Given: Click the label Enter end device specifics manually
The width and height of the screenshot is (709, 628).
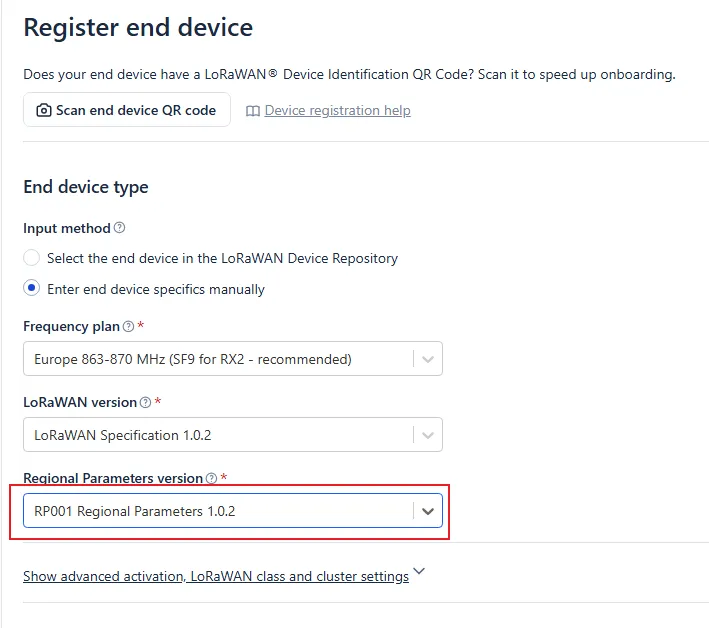Looking at the screenshot, I should click(156, 289).
